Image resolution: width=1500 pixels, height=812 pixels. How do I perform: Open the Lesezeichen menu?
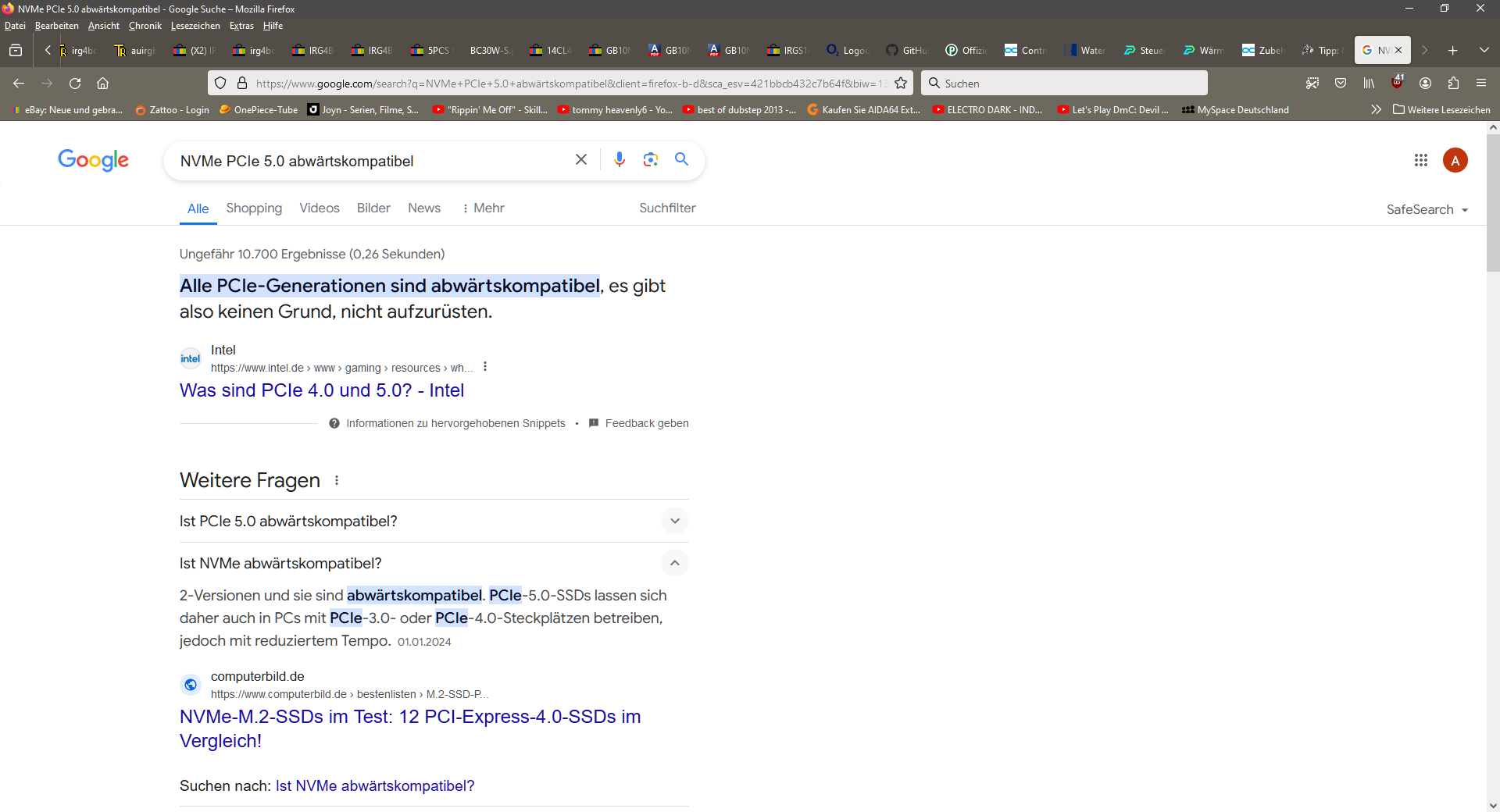(x=195, y=26)
